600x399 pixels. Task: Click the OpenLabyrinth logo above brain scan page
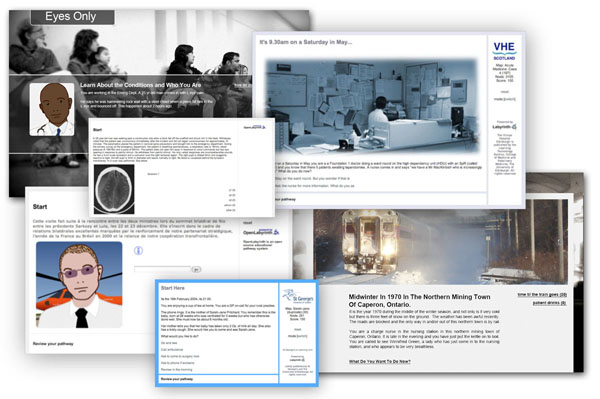(x=254, y=127)
